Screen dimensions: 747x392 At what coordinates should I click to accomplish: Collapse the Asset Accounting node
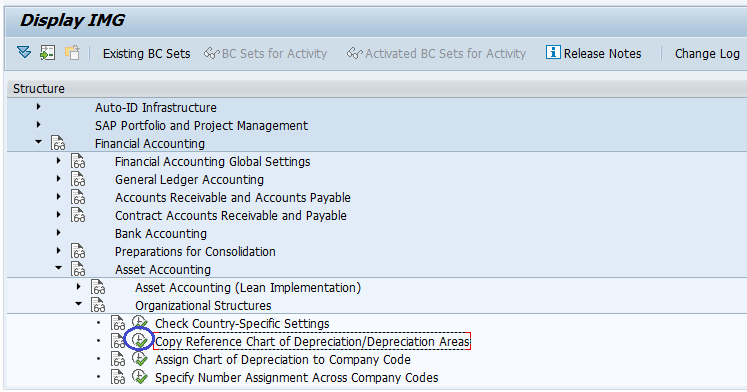tap(59, 269)
